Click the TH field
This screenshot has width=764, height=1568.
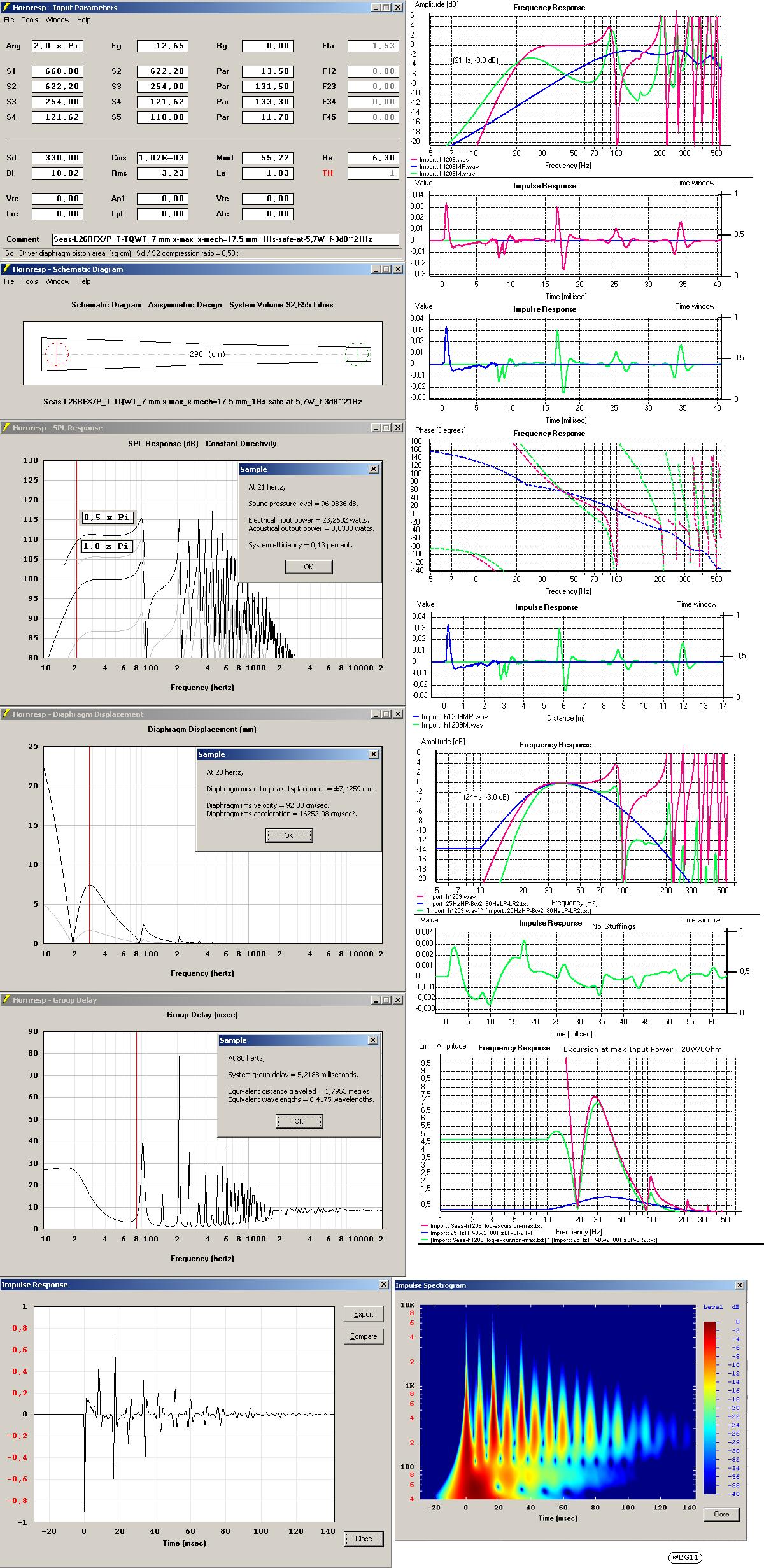point(373,173)
